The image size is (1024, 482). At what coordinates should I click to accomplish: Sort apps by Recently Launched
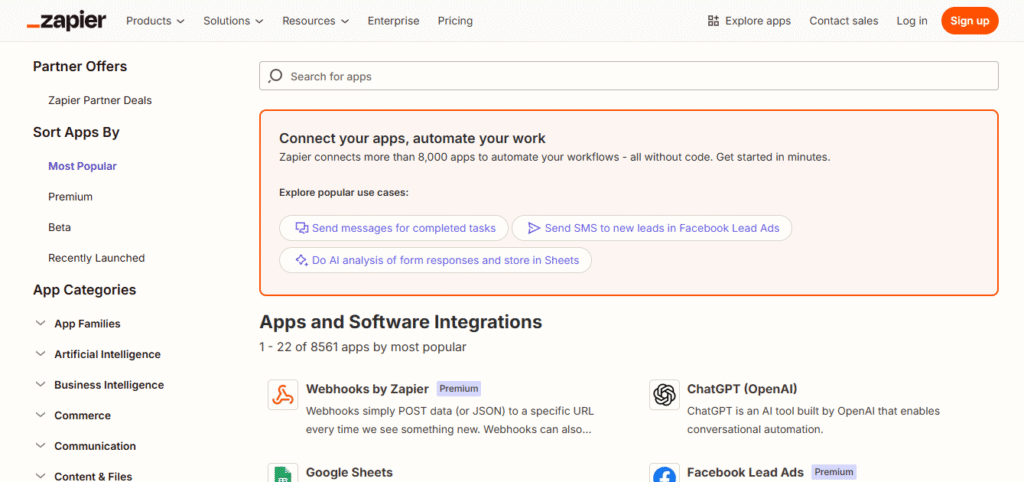point(97,258)
